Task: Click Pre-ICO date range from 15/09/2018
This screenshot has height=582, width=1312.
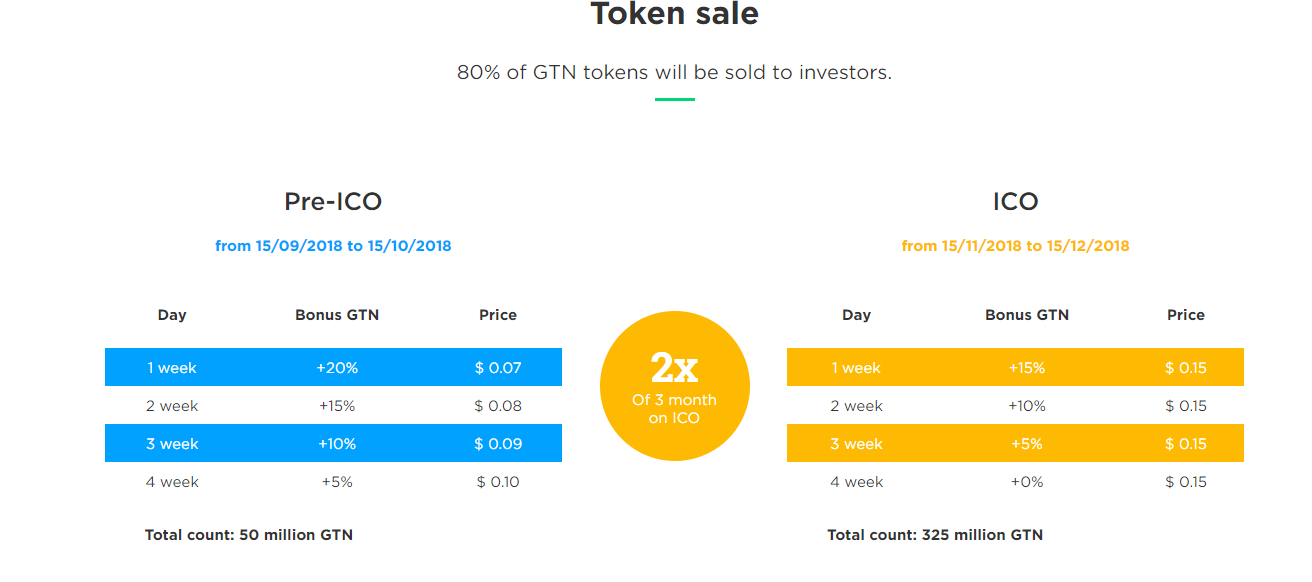Action: [333, 246]
